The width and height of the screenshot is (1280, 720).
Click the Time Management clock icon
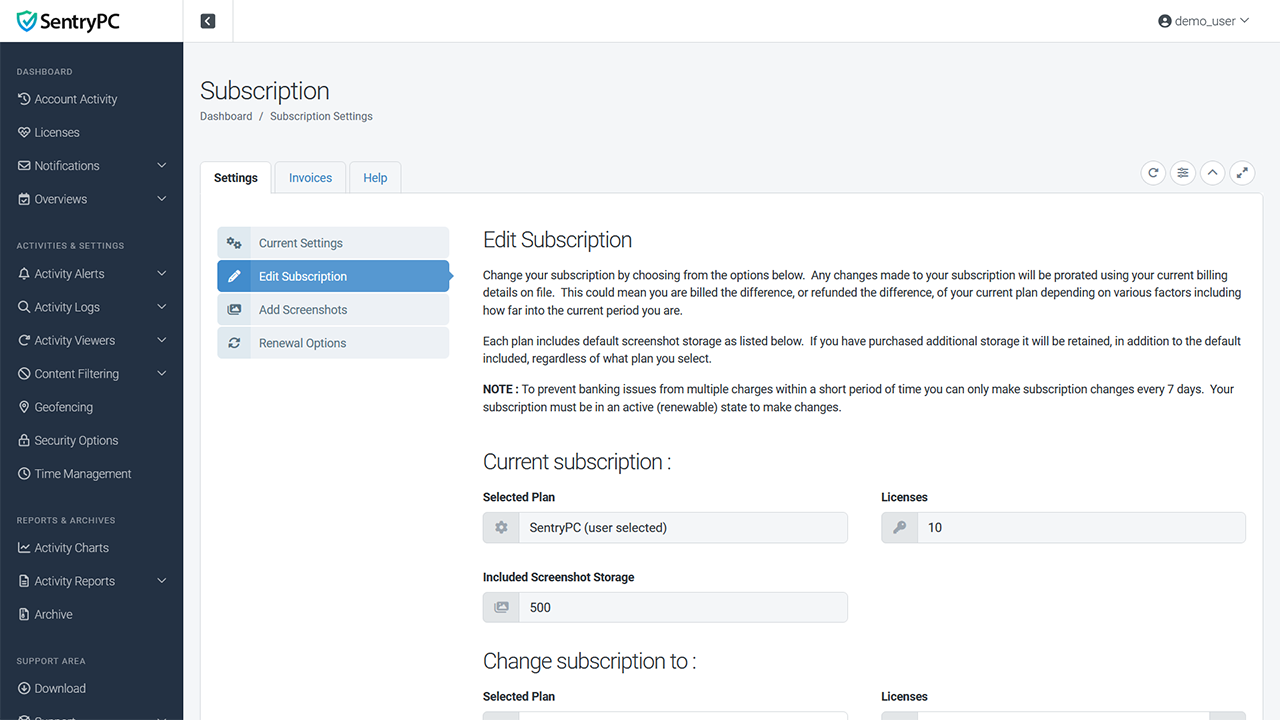tap(24, 474)
